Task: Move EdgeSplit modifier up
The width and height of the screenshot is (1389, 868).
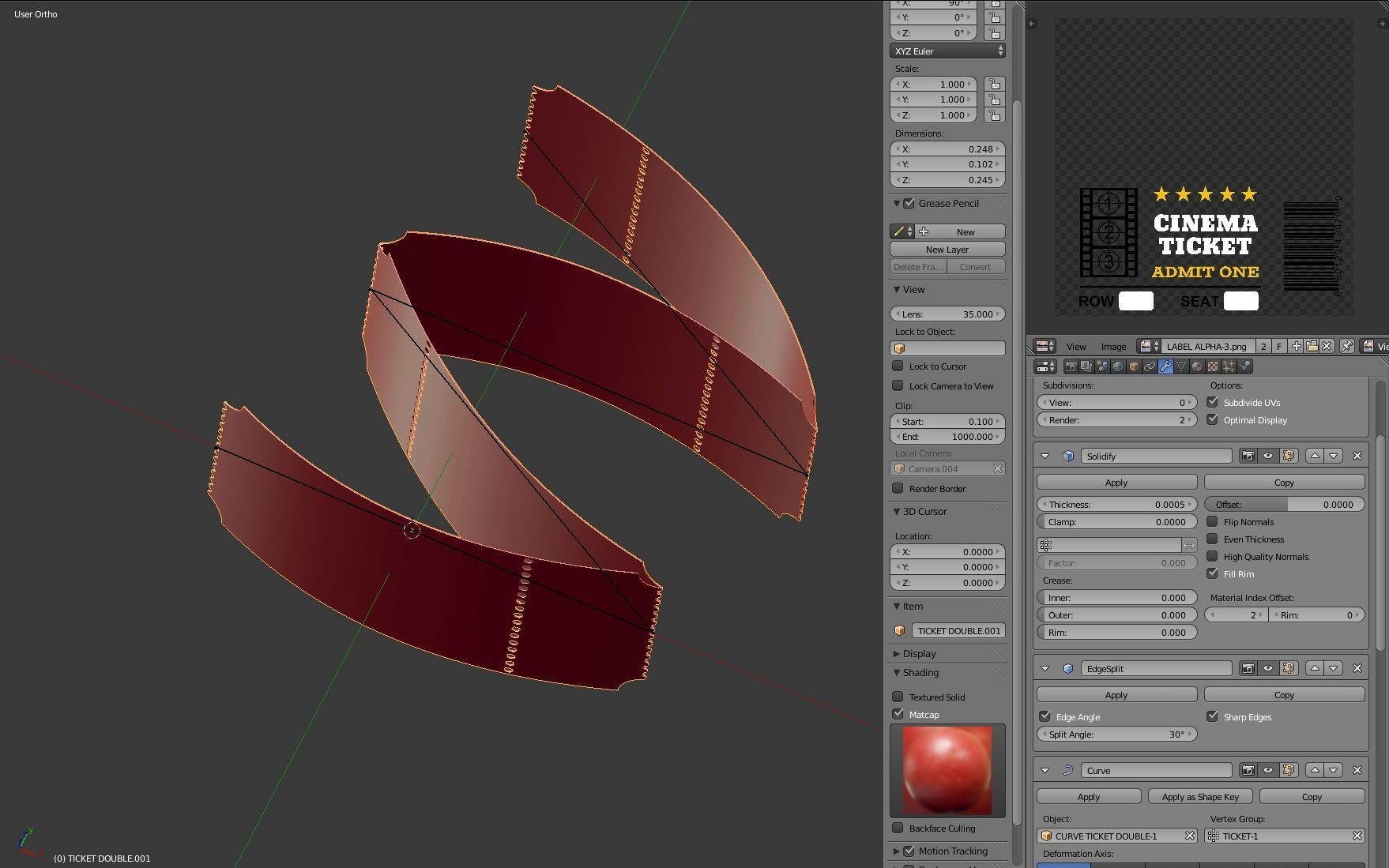Action: [1315, 668]
